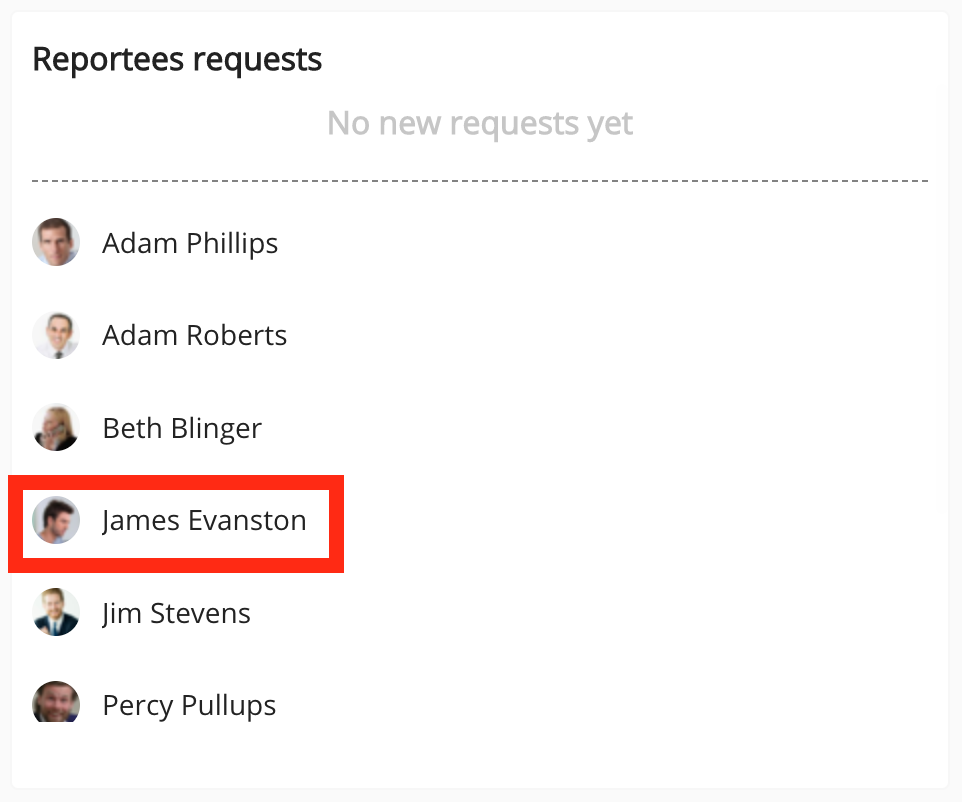Select Beth Blinger's avatar picture

56,428
